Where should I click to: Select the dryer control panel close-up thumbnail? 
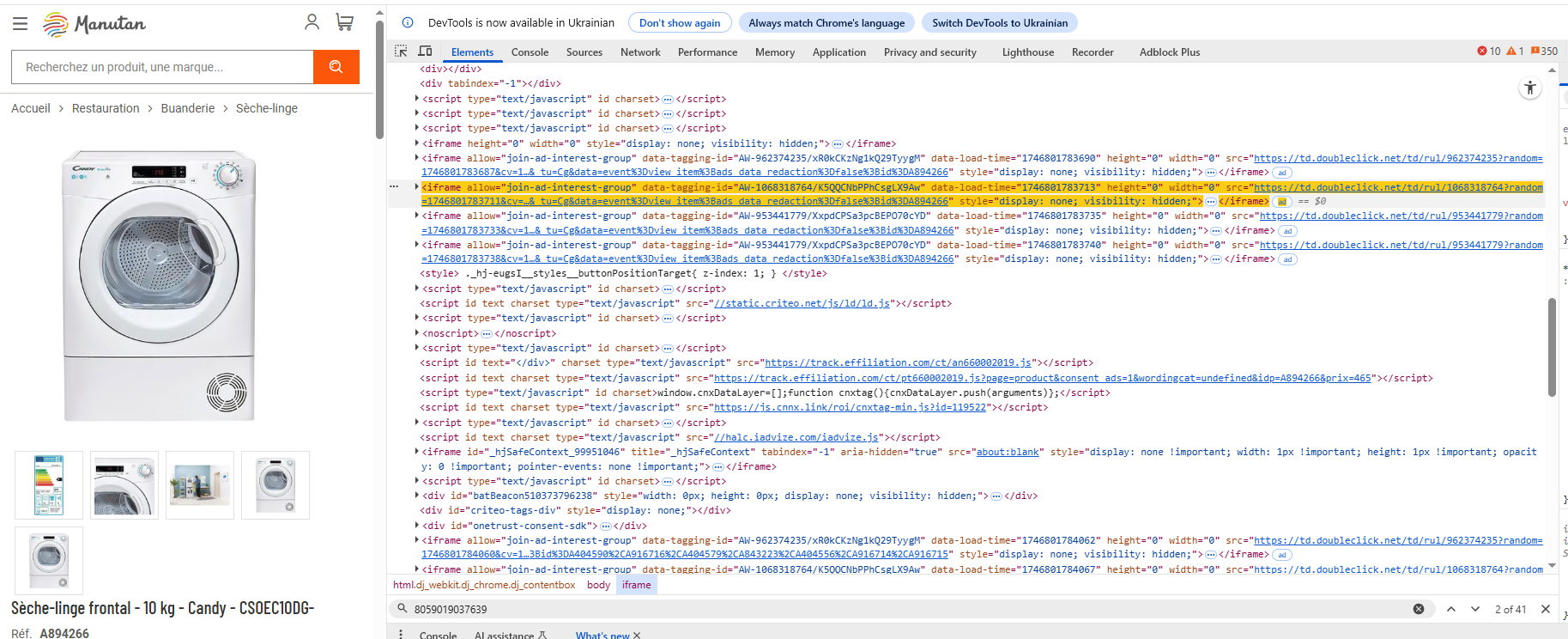124,485
